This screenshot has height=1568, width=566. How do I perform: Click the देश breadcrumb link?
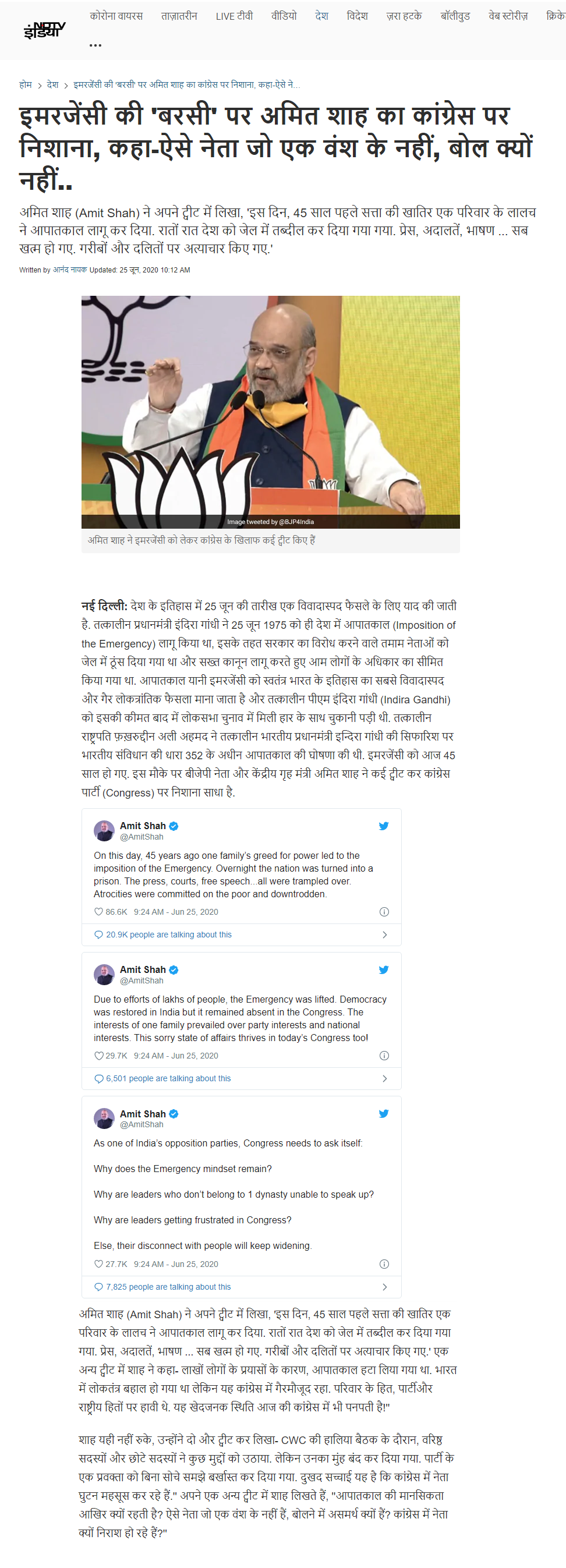point(53,84)
